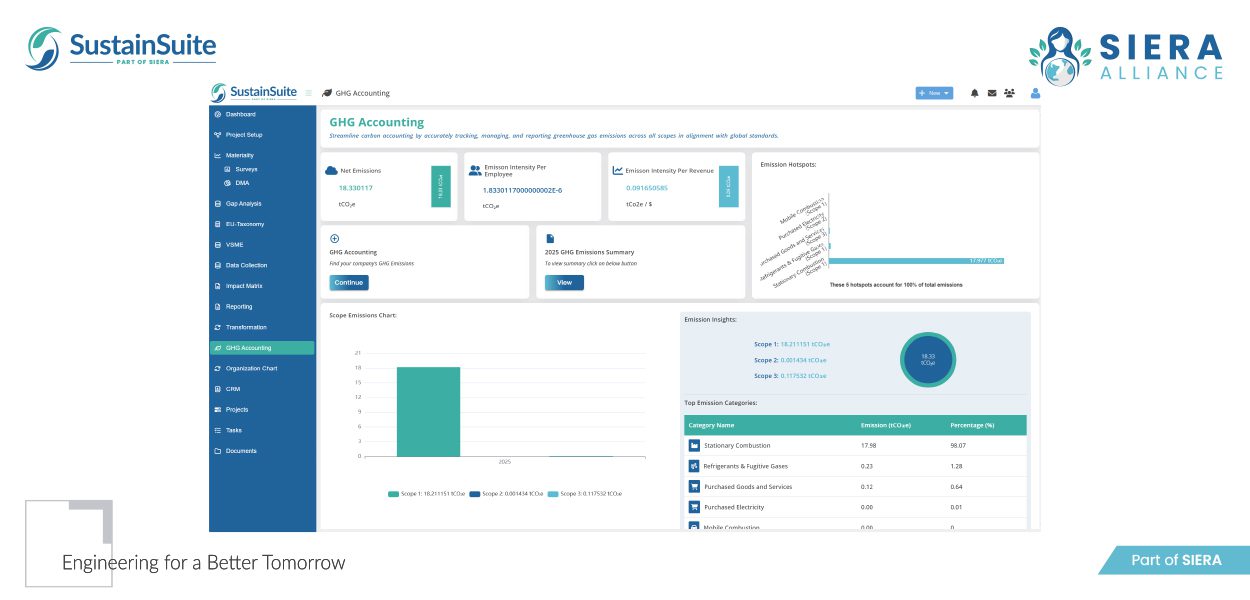Click View for 2025 GHG Emissions Summary

point(564,283)
